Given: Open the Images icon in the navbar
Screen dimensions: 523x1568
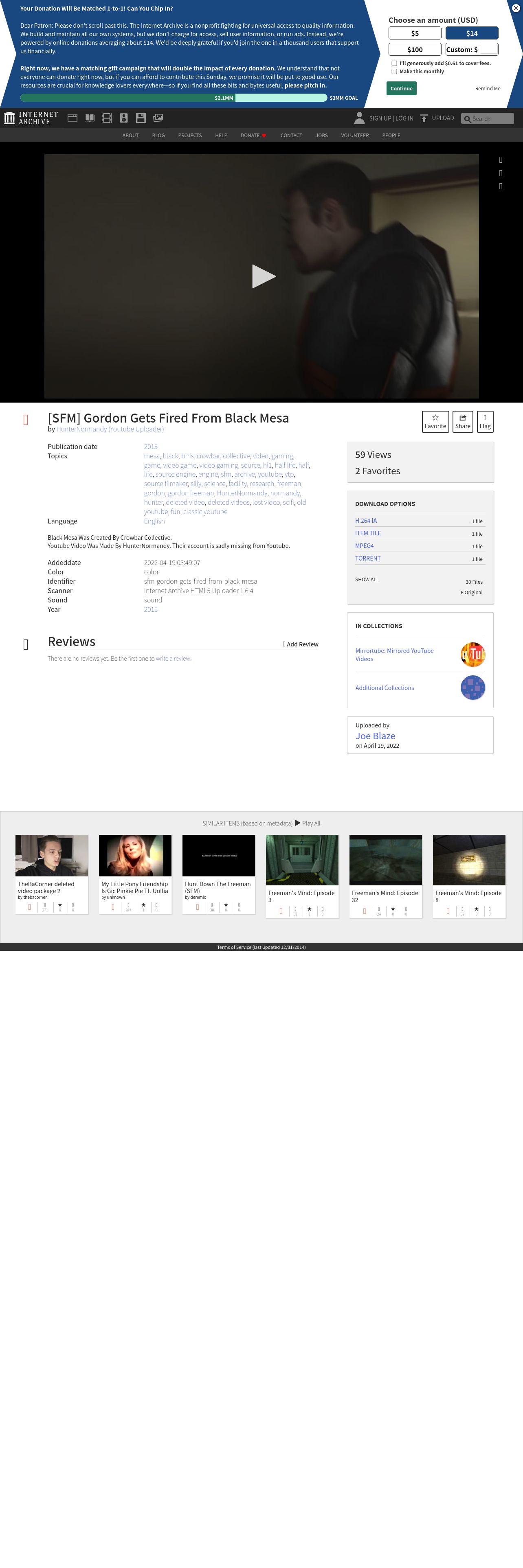Looking at the screenshot, I should (x=158, y=118).
